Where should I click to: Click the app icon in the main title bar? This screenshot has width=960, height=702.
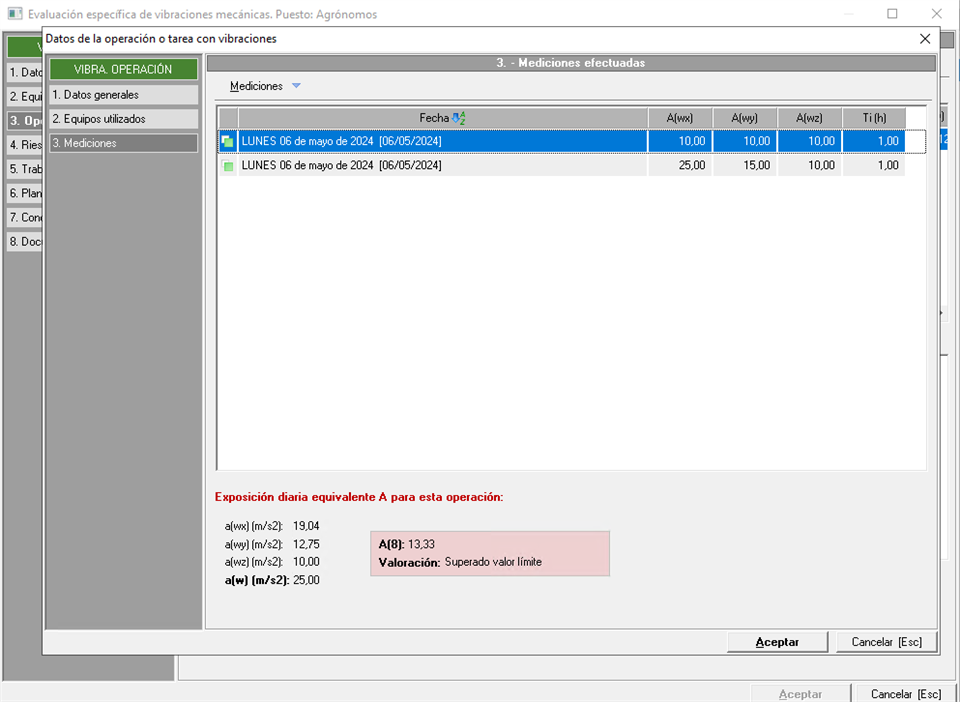click(x=15, y=14)
